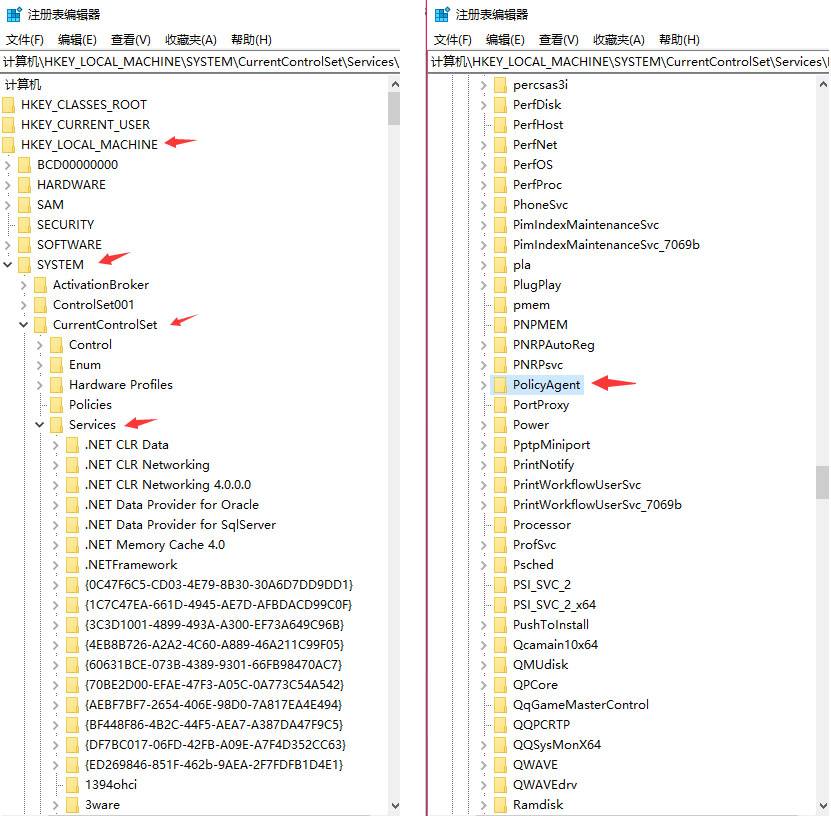
Task: Click the down arrow on the left scrollbar
Action: coord(396,805)
